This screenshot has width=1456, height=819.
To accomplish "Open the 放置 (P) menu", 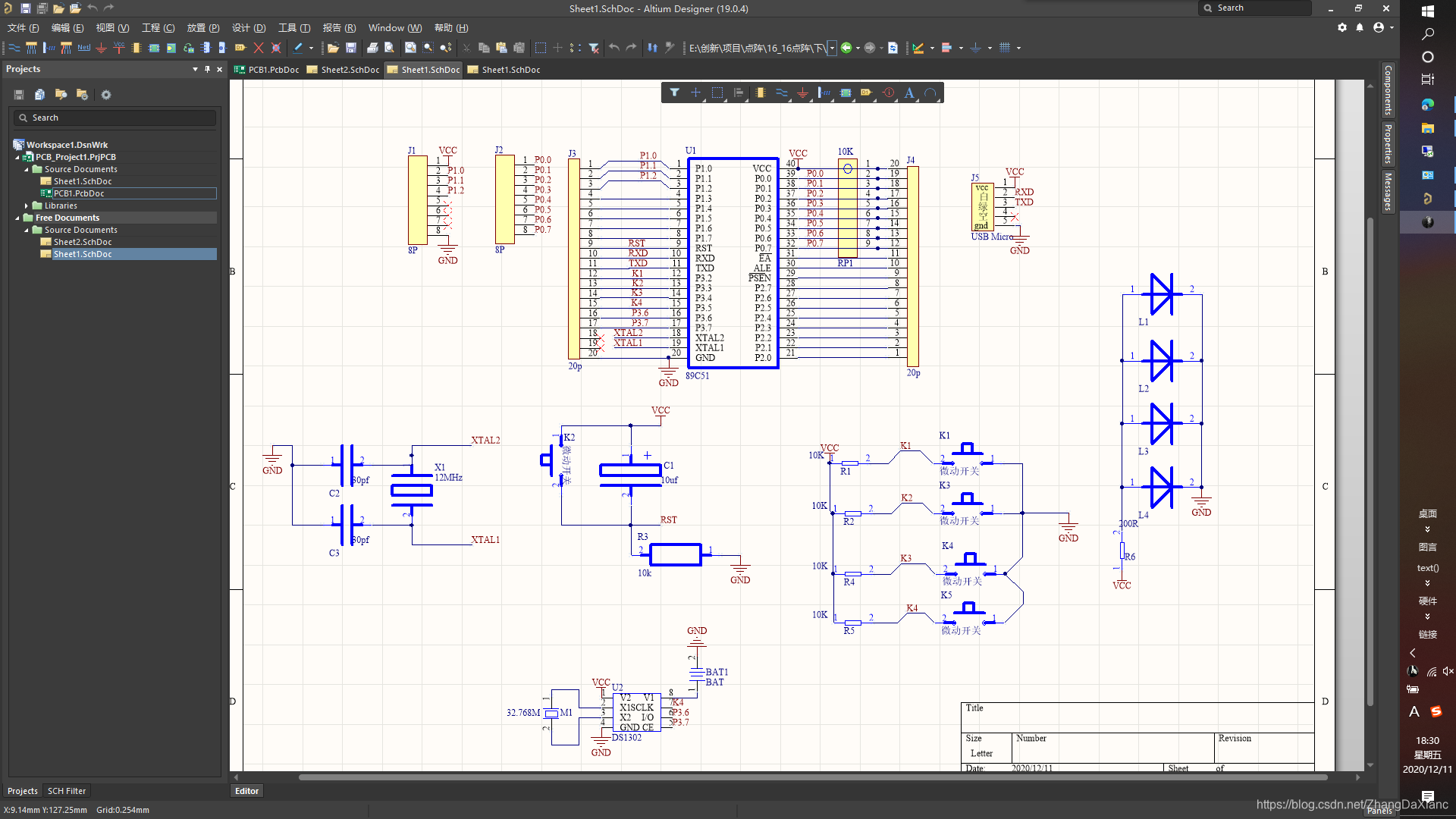I will tap(203, 28).
